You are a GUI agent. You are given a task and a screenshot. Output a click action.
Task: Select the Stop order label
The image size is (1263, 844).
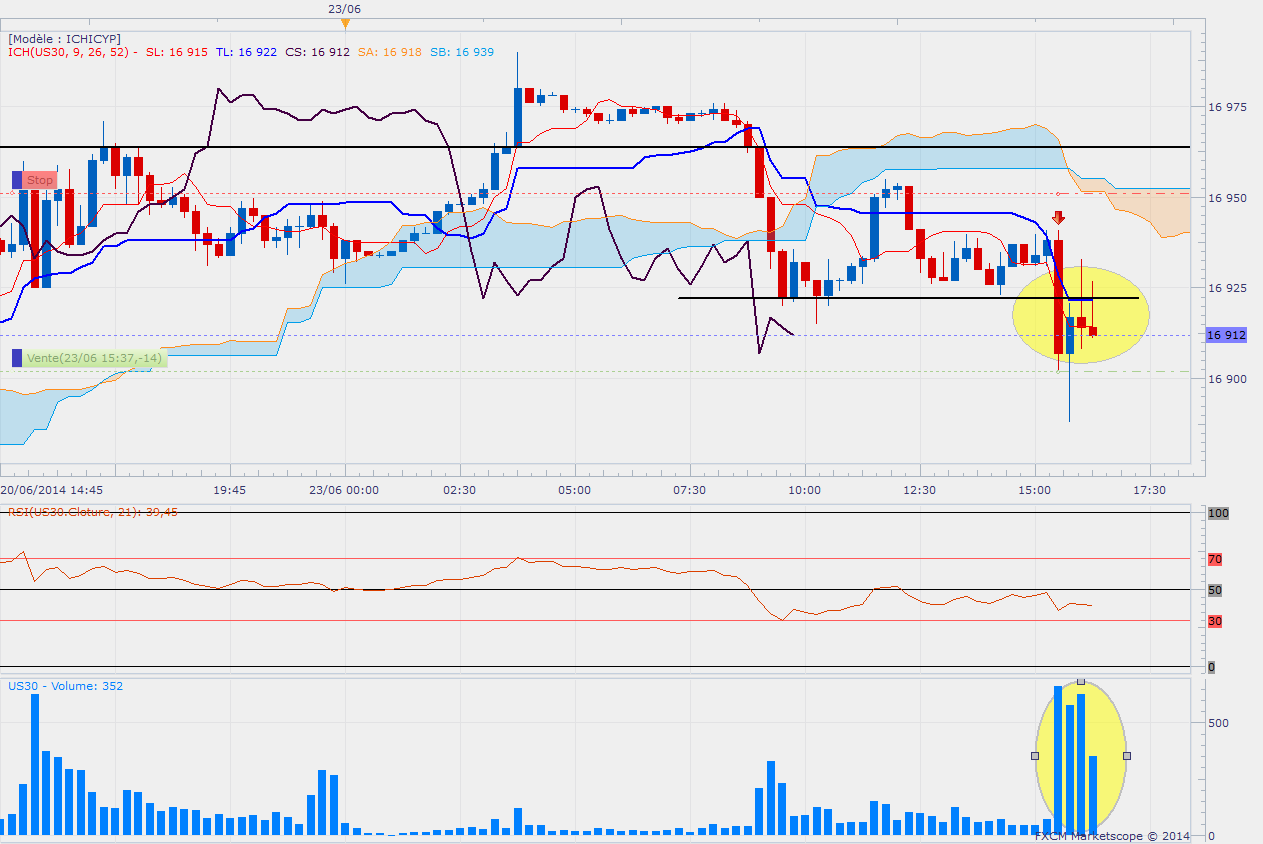pos(40,180)
